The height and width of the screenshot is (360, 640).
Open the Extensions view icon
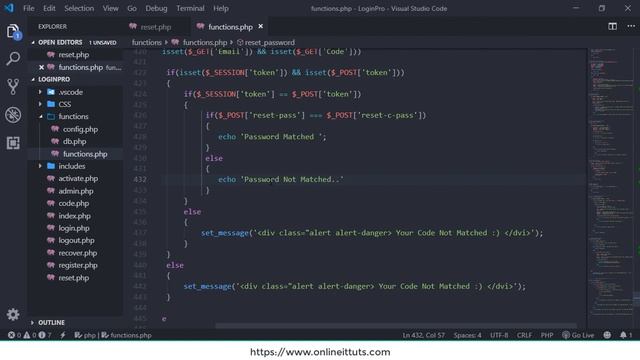click(13, 143)
